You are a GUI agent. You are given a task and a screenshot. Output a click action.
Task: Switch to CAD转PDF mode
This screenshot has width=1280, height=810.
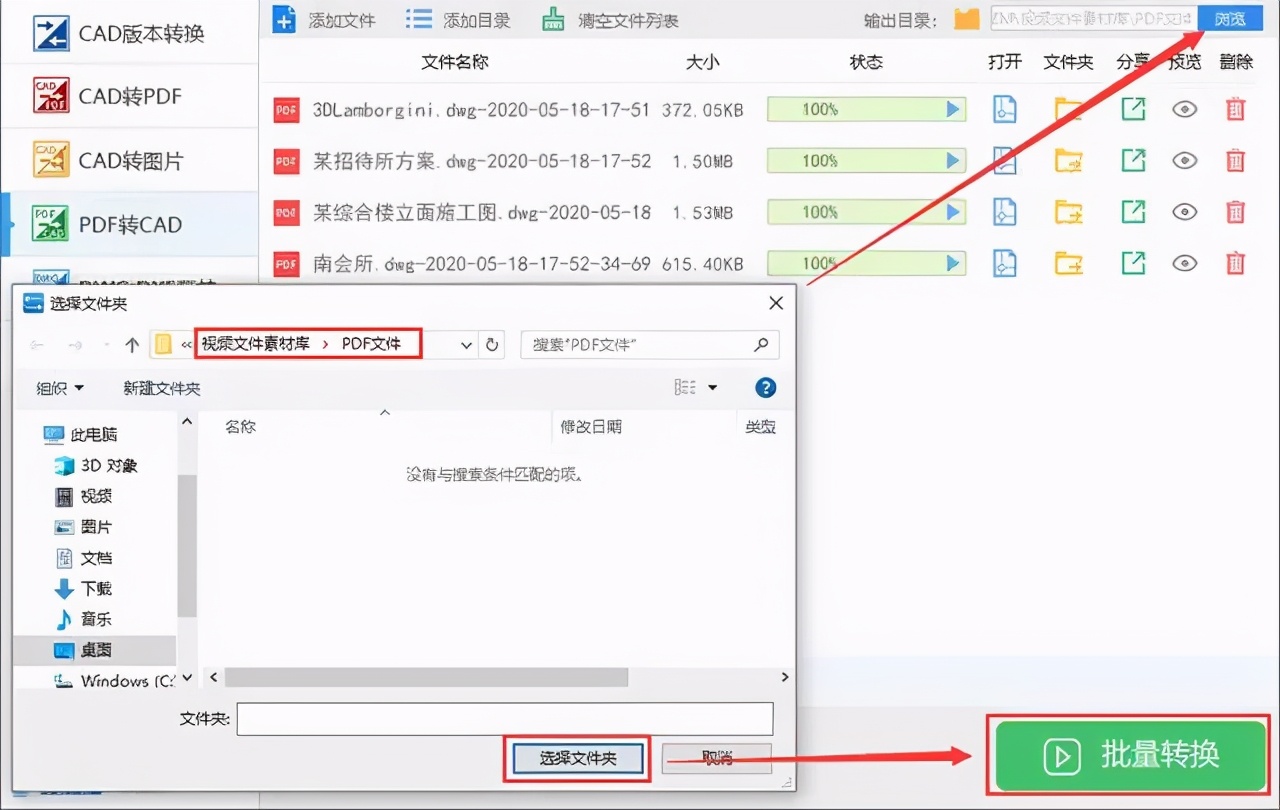coord(130,96)
